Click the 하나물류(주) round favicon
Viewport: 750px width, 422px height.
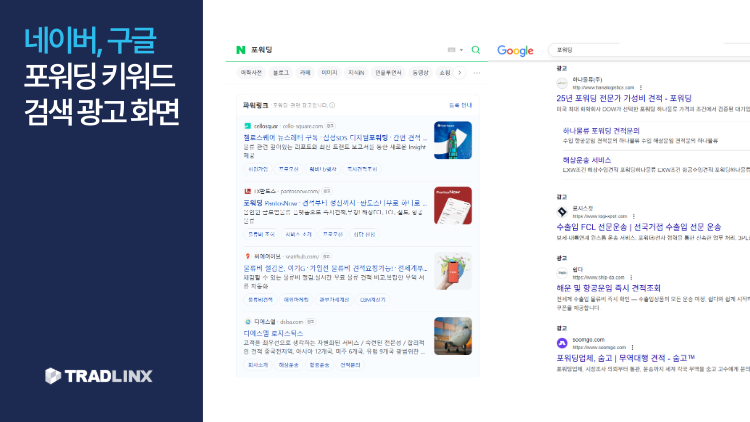tap(562, 83)
